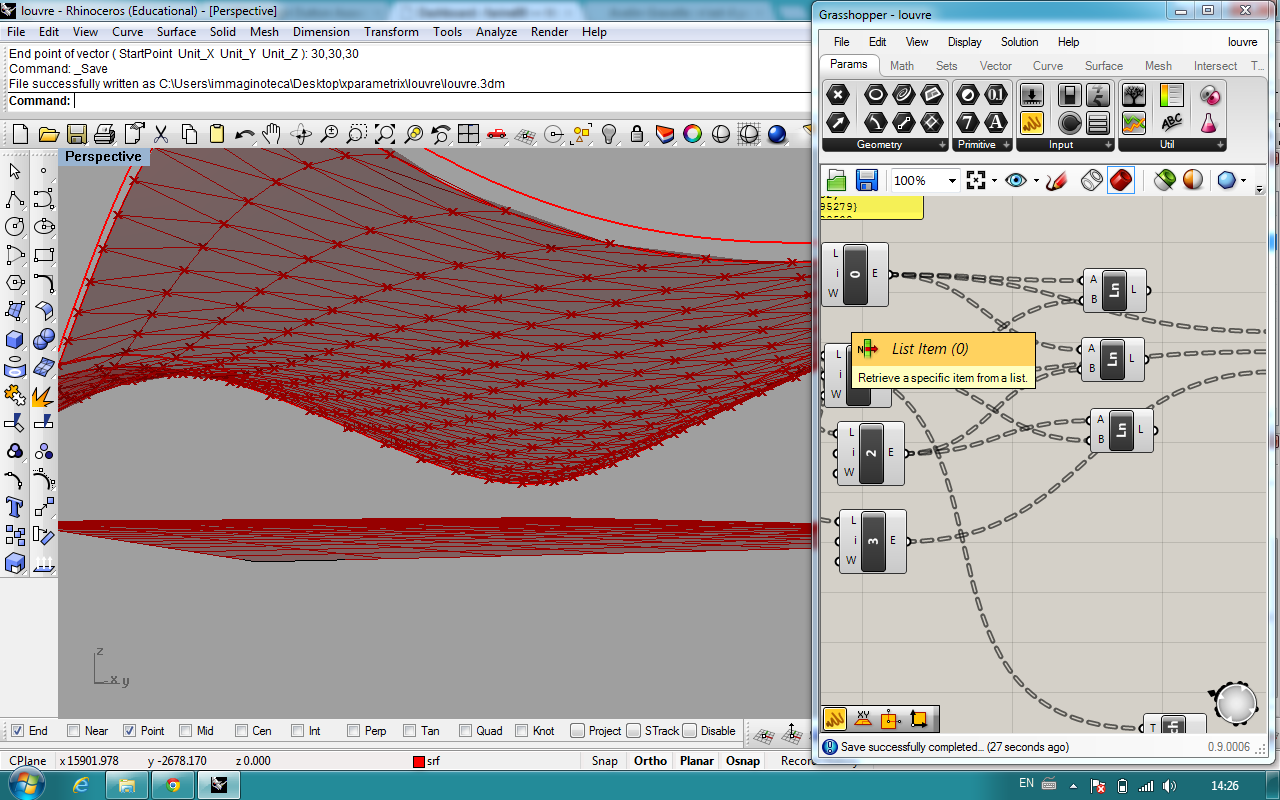The height and width of the screenshot is (800, 1280).
Task: Open the Surface menu in Rhino
Action: [x=176, y=32]
